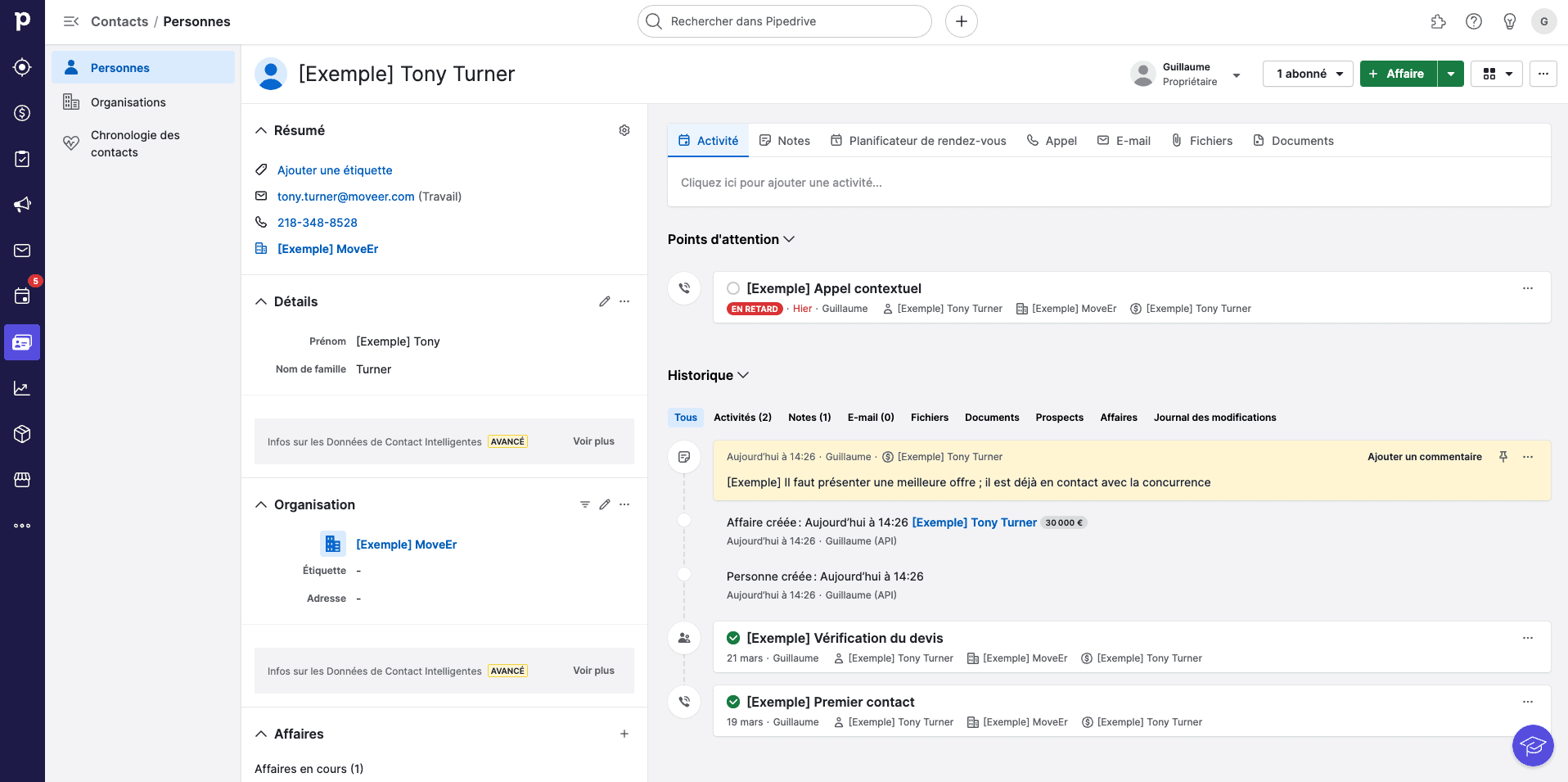Screen dimensions: 1568x782
Task: Open the suggestions puzzle-piece icon in top bar
Action: (1438, 21)
